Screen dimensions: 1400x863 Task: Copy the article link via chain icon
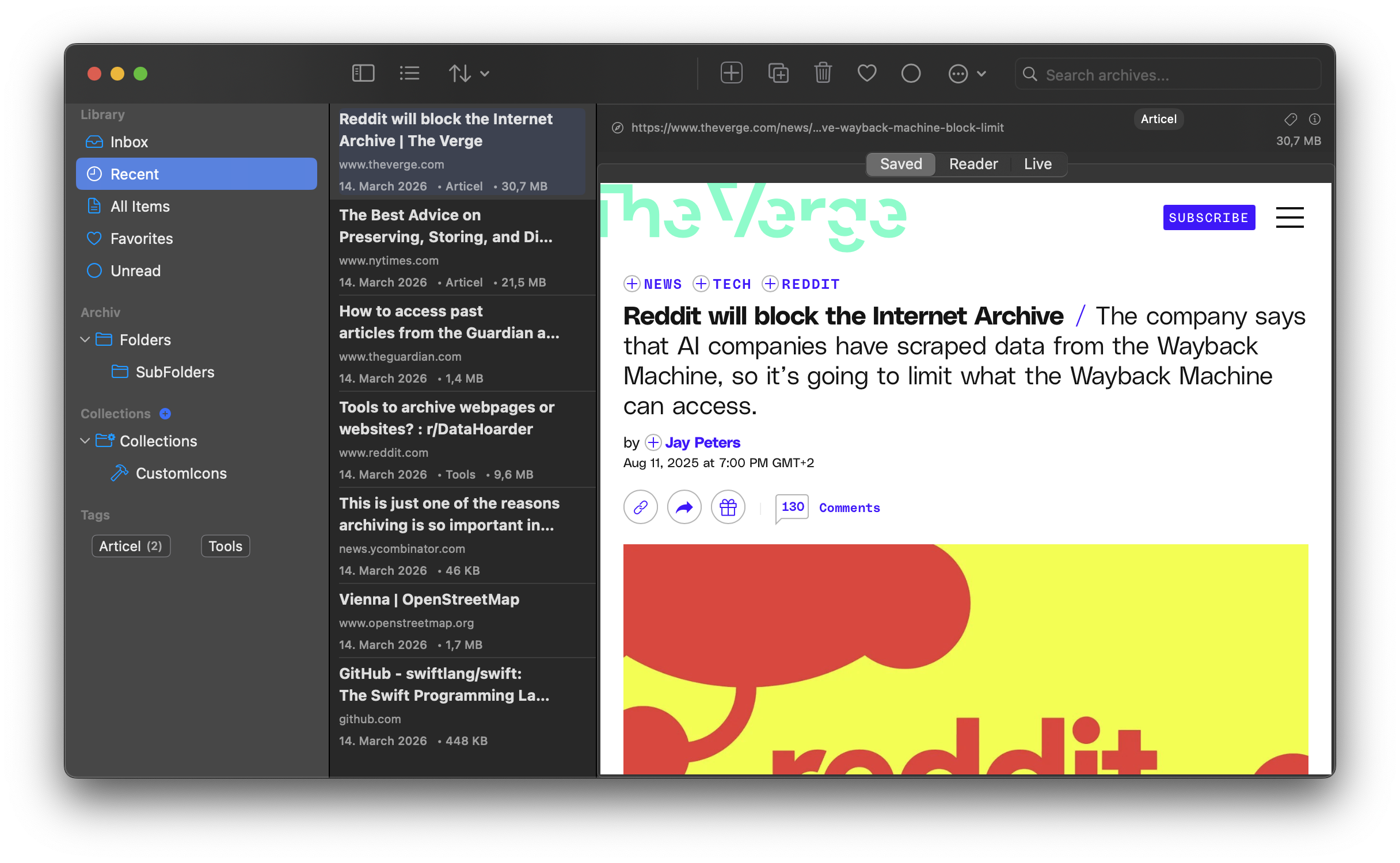640,507
